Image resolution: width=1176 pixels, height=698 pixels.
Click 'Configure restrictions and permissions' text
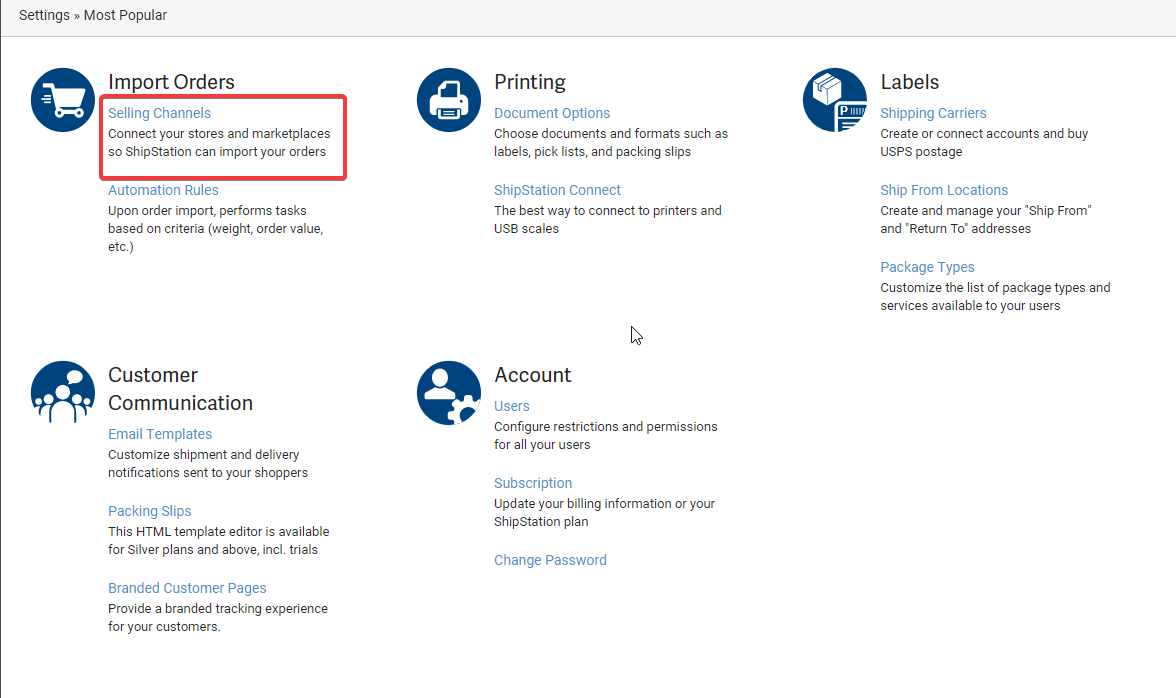tap(605, 436)
